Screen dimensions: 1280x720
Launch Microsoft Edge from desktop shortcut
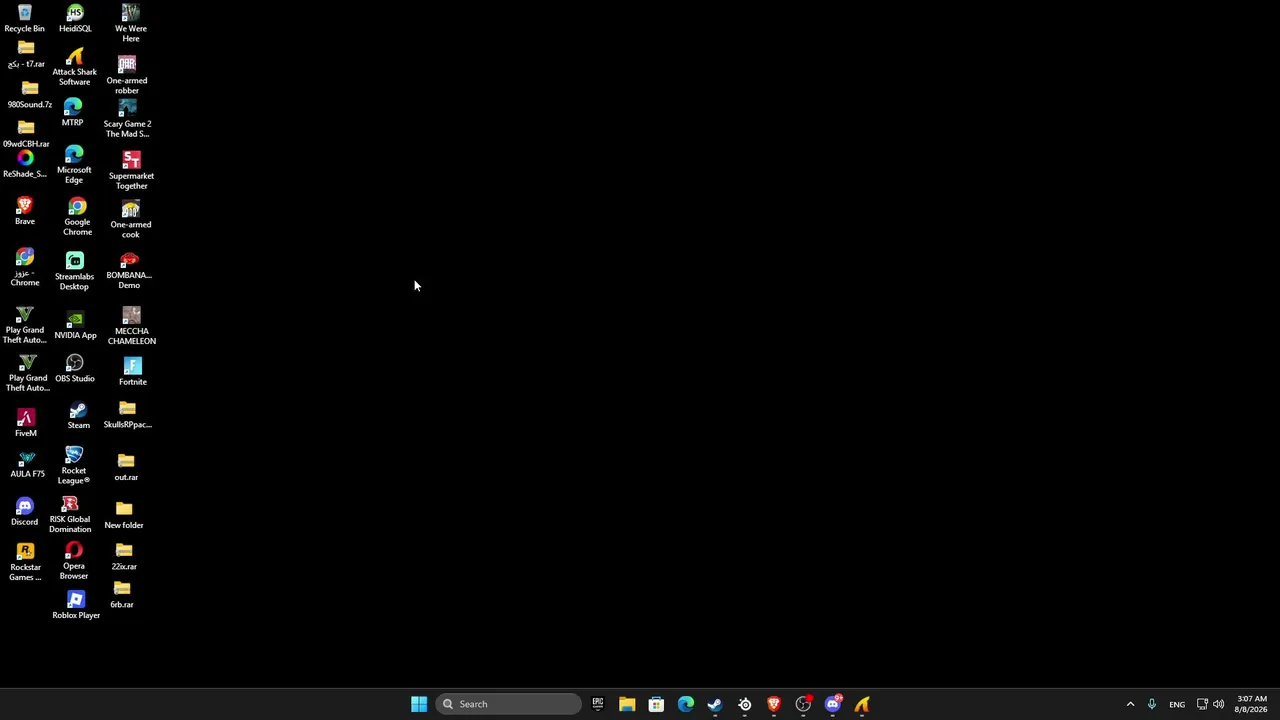coord(74,165)
